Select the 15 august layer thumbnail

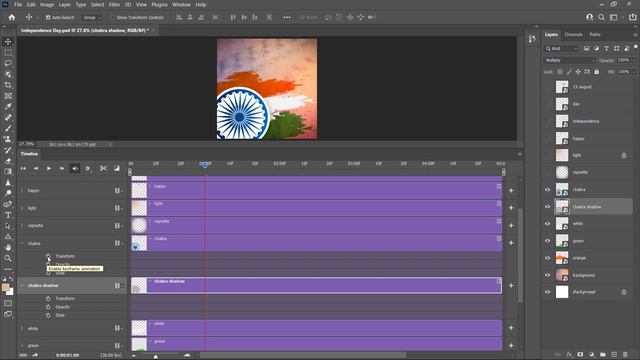coord(562,87)
